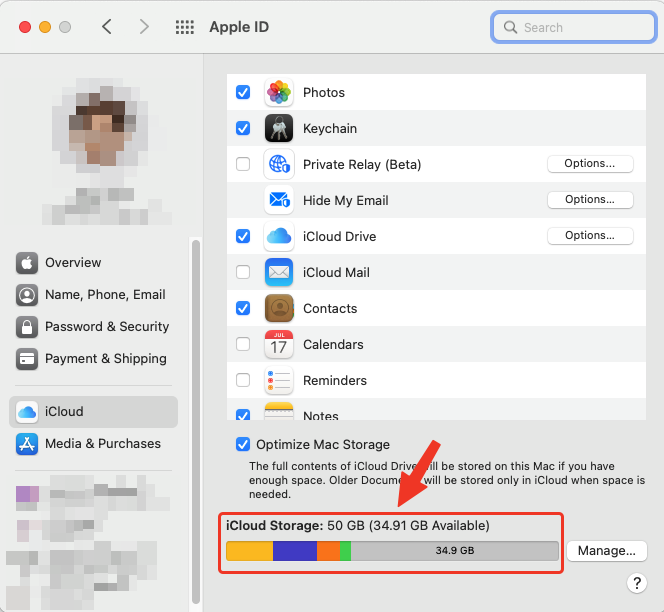This screenshot has width=664, height=612.
Task: Uncheck the Photos checkbox
Action: click(243, 92)
